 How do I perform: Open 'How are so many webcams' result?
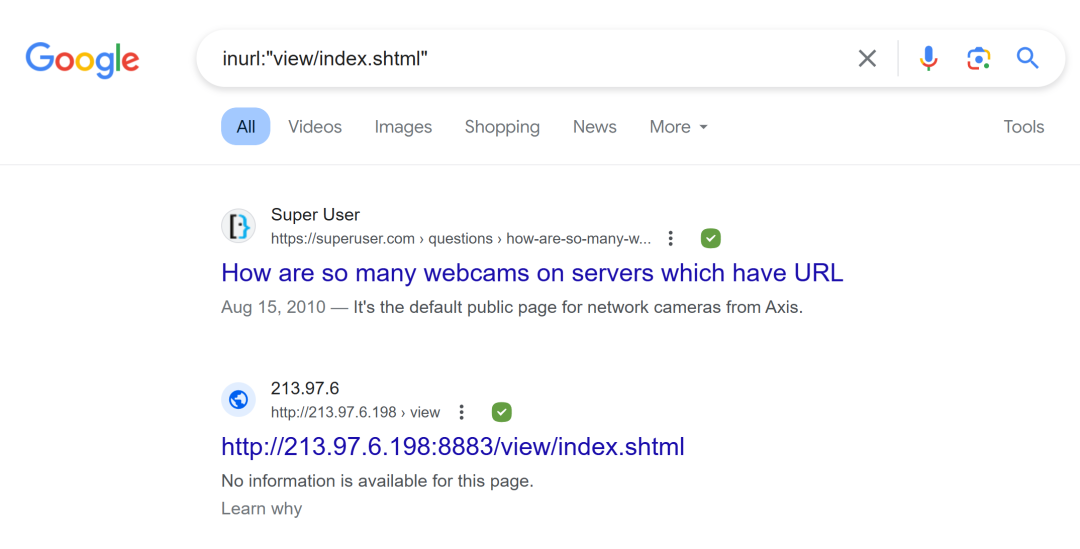click(x=532, y=273)
